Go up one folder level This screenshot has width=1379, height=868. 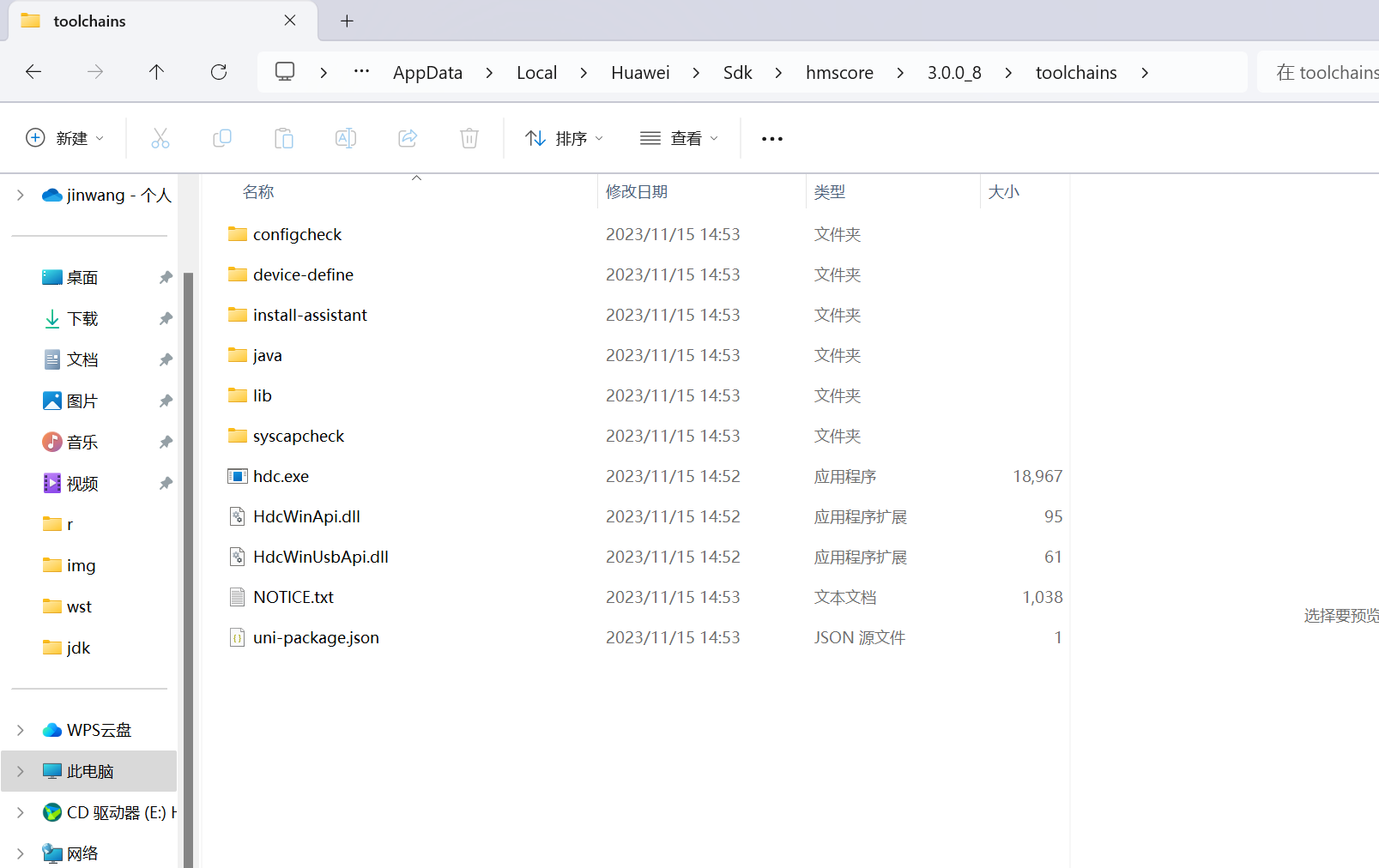[x=156, y=72]
